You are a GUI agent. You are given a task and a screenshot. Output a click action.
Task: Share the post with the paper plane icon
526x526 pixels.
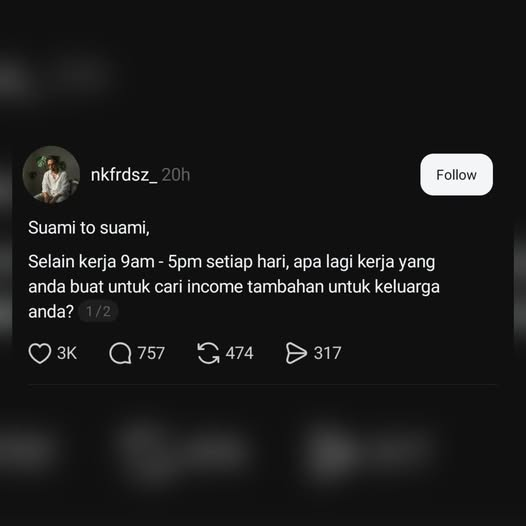tap(296, 353)
